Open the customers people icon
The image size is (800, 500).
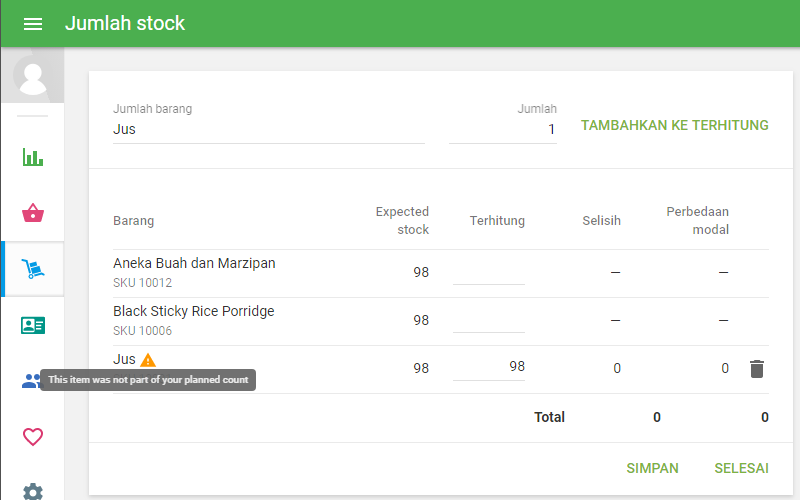pyautogui.click(x=31, y=381)
